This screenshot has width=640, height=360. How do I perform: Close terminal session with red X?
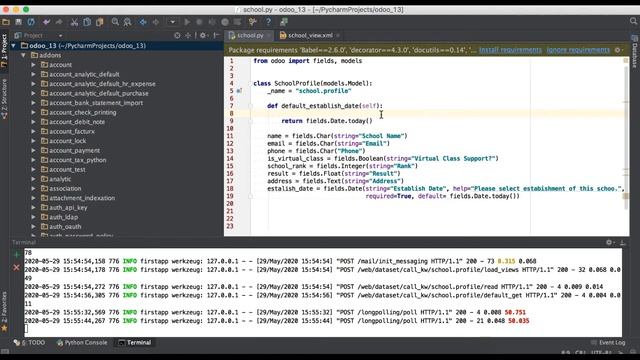click(x=16, y=267)
